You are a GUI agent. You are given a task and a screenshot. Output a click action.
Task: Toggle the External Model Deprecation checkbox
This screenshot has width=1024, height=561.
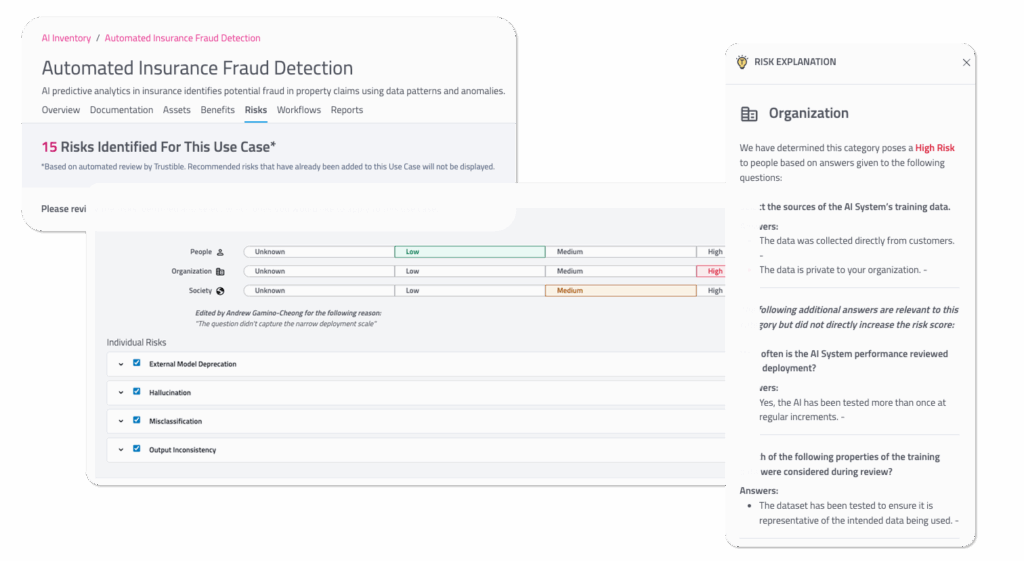pos(137,364)
